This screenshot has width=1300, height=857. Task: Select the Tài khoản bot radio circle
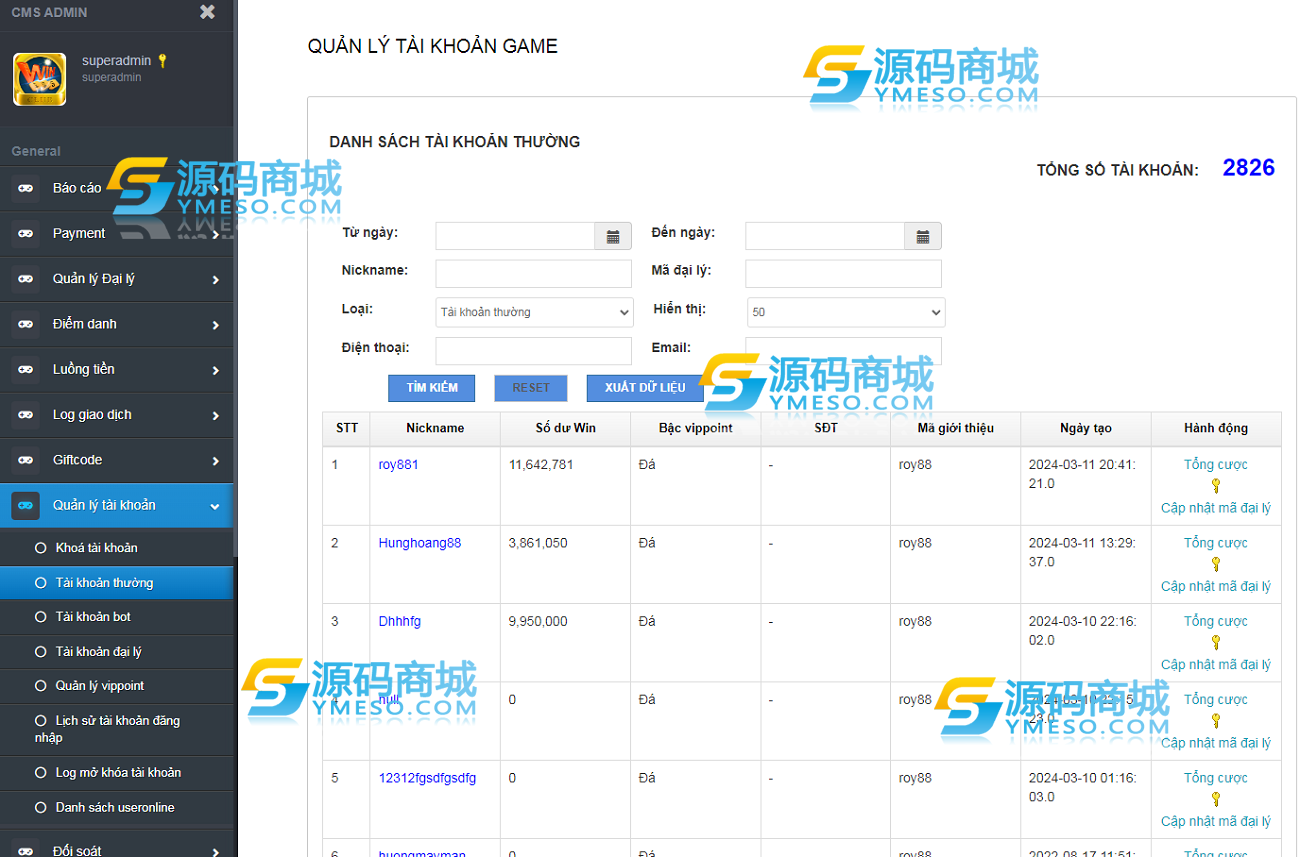click(41, 617)
